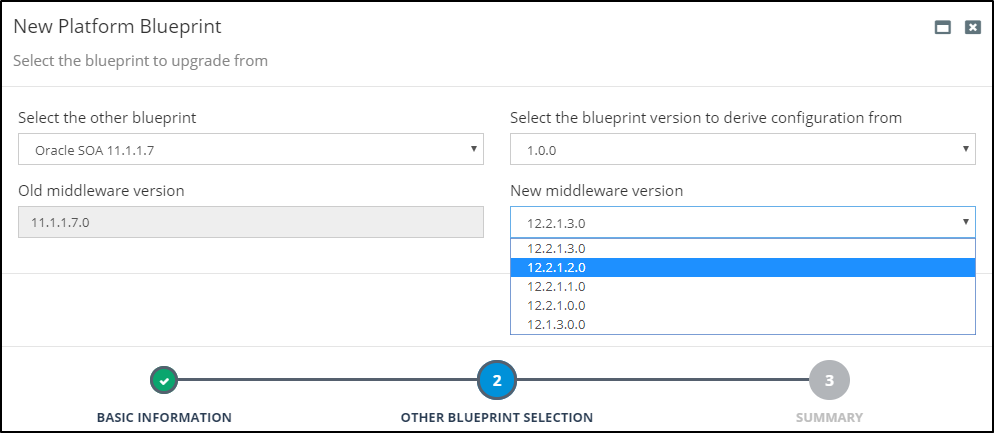Click the Old middleware version field

pyautogui.click(x=250, y=222)
